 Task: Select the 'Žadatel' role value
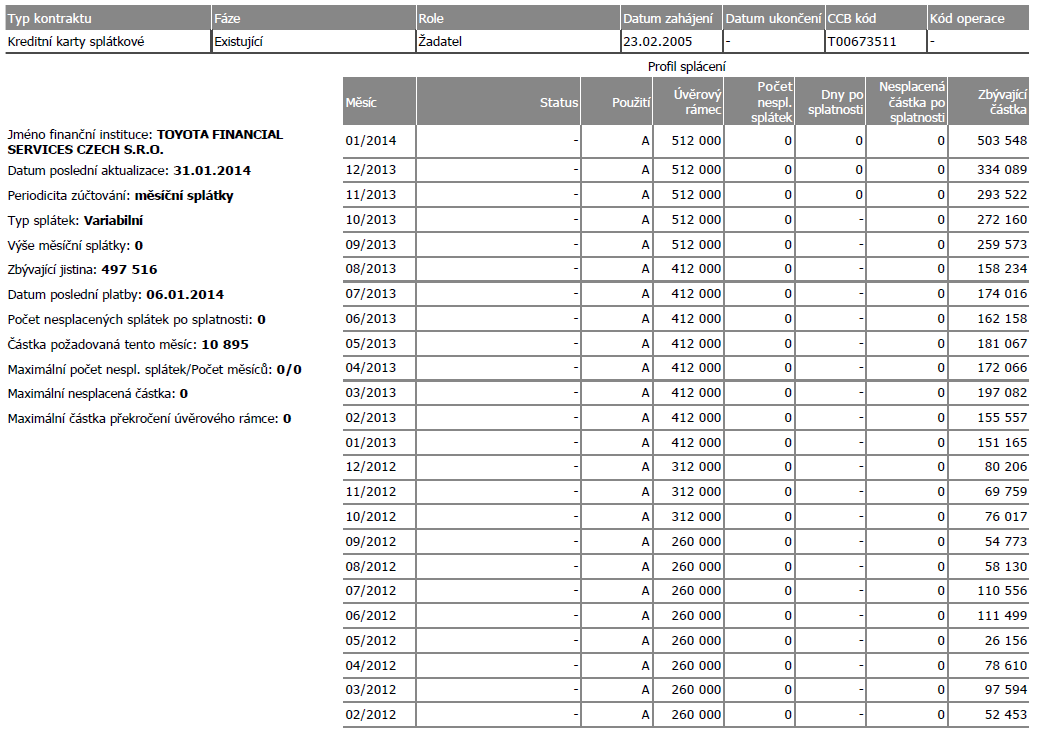pos(518,42)
